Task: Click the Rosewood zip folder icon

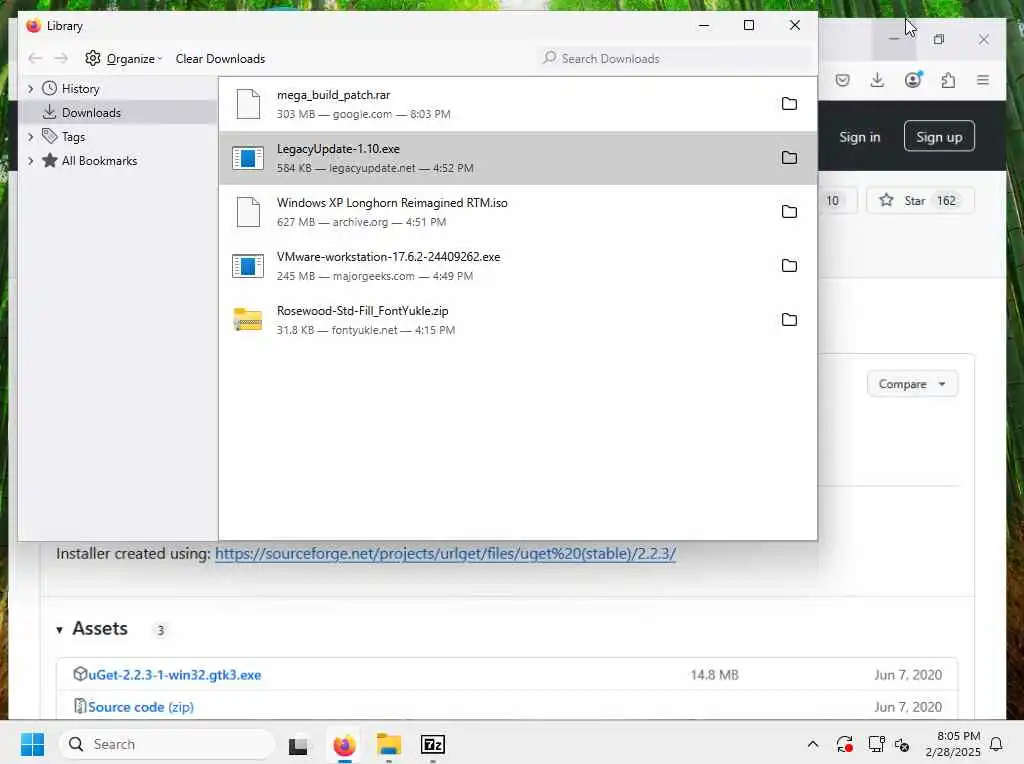Action: (248, 320)
